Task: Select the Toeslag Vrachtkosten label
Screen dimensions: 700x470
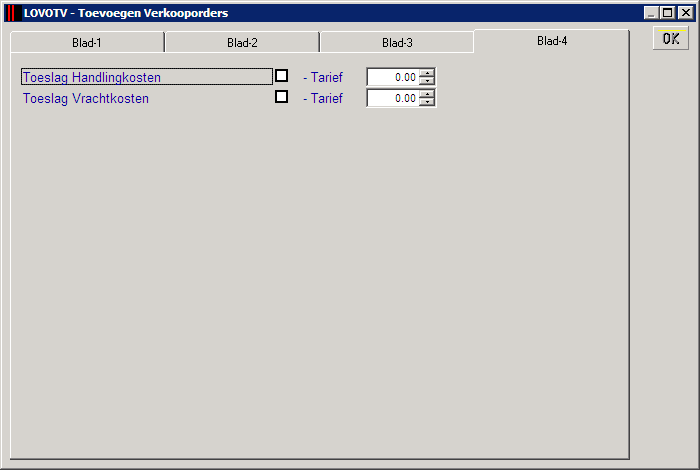Action: [x=86, y=98]
